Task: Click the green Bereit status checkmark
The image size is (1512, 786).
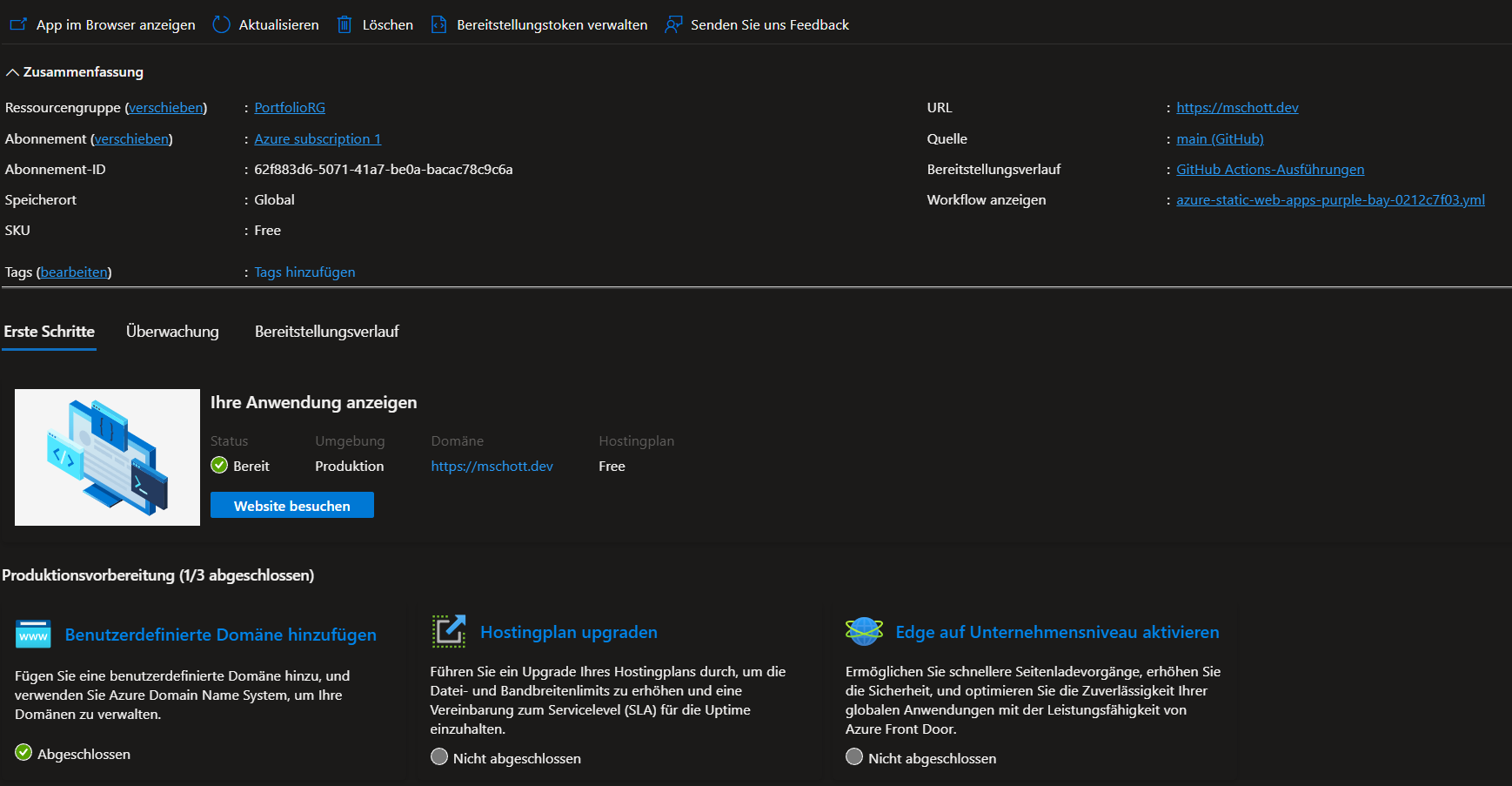Action: [219, 466]
